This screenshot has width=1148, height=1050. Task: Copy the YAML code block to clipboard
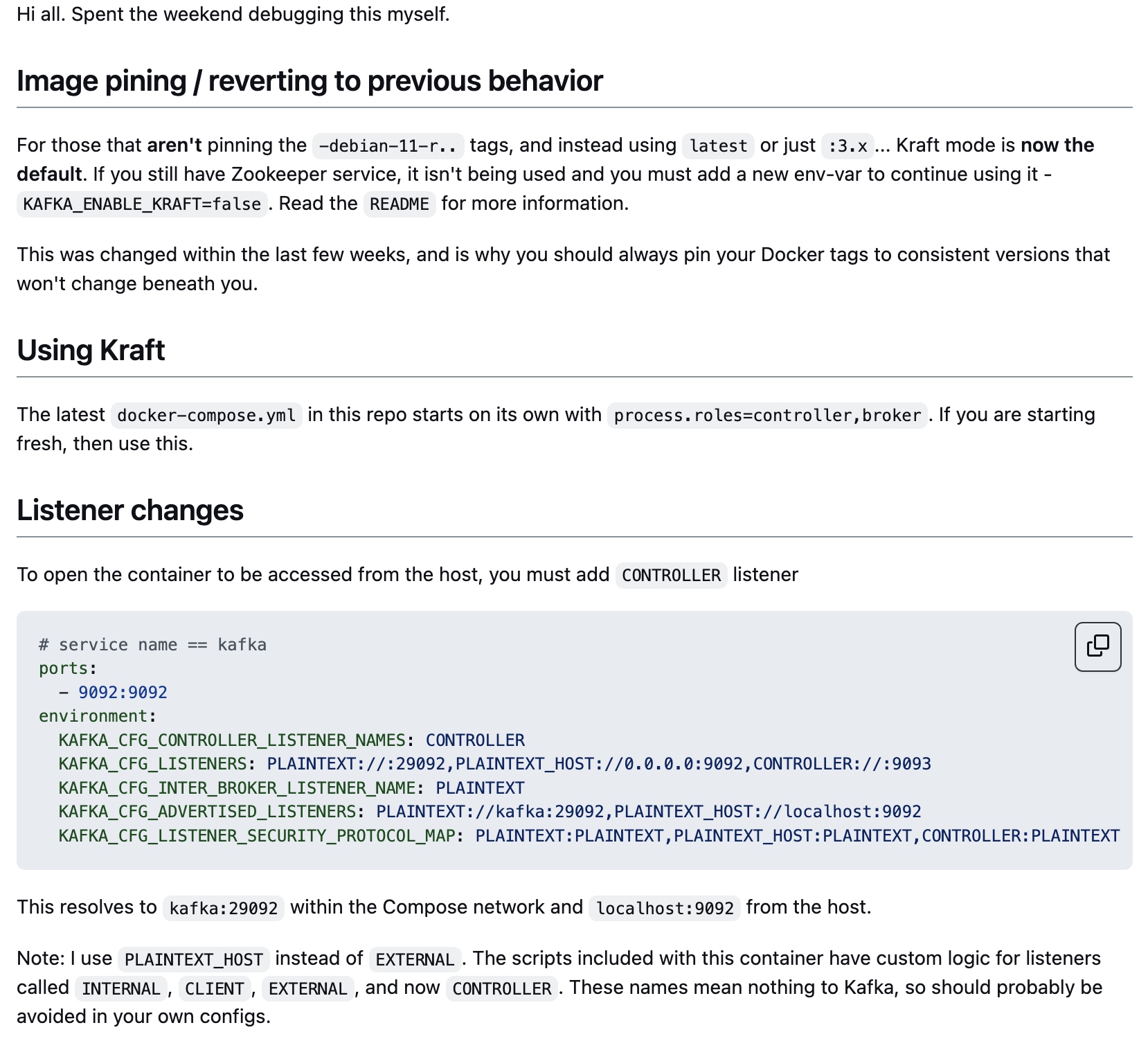[1097, 646]
